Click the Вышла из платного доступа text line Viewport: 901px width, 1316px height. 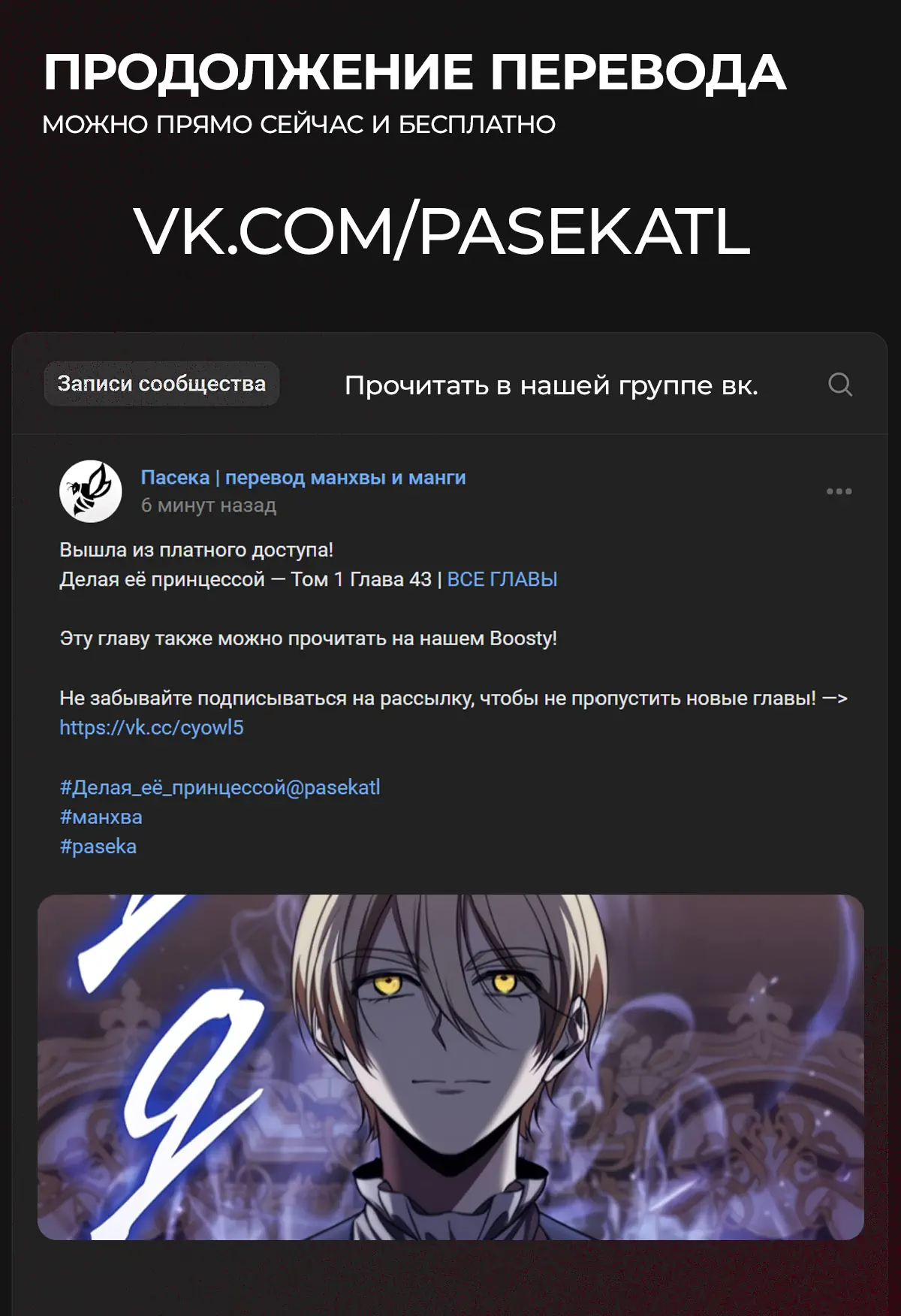[196, 550]
